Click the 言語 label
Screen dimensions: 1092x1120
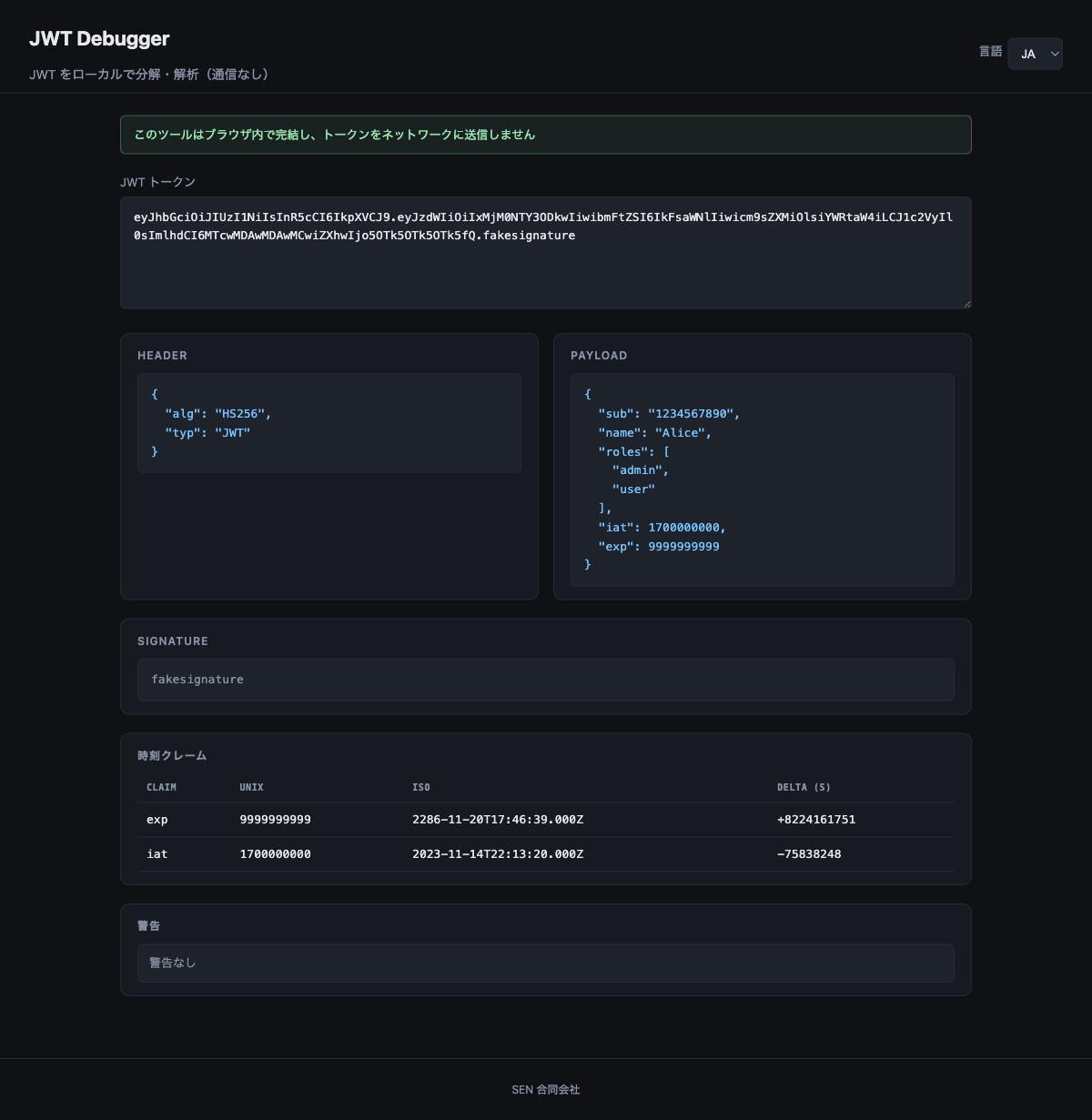point(990,52)
